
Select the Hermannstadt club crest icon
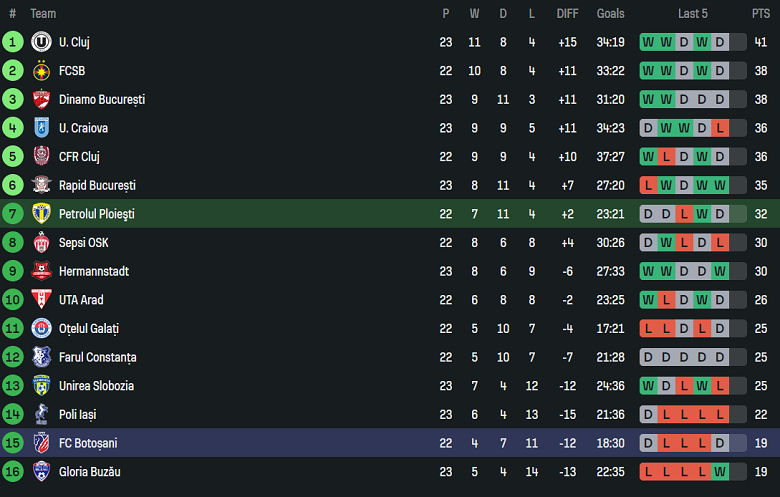[x=41, y=271]
